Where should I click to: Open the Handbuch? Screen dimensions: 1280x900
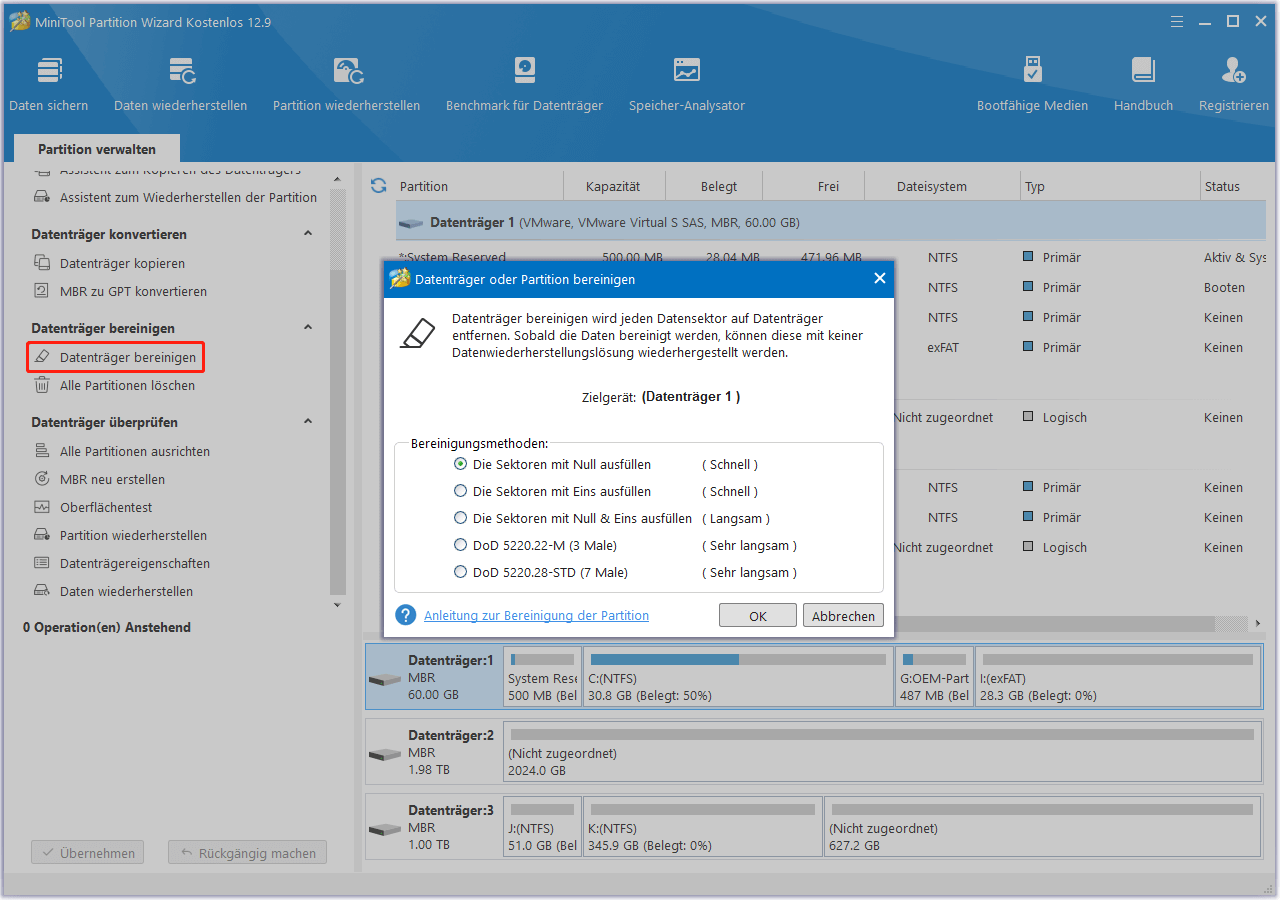pyautogui.click(x=1143, y=84)
